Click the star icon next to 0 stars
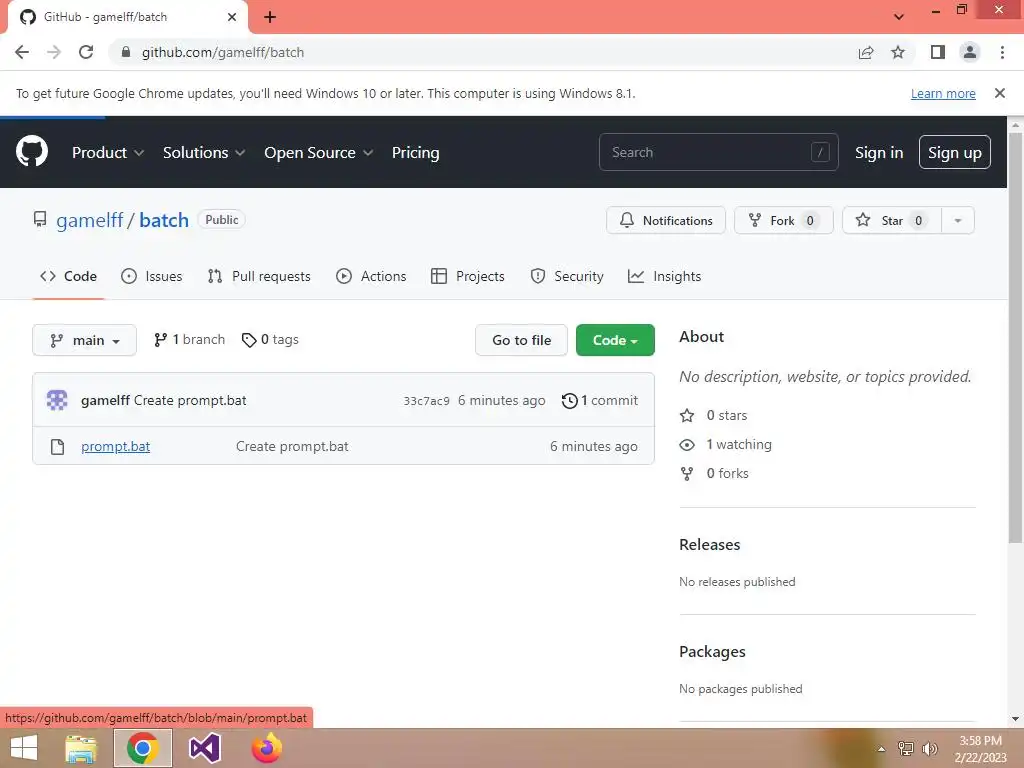Viewport: 1024px width, 768px height. pos(687,415)
